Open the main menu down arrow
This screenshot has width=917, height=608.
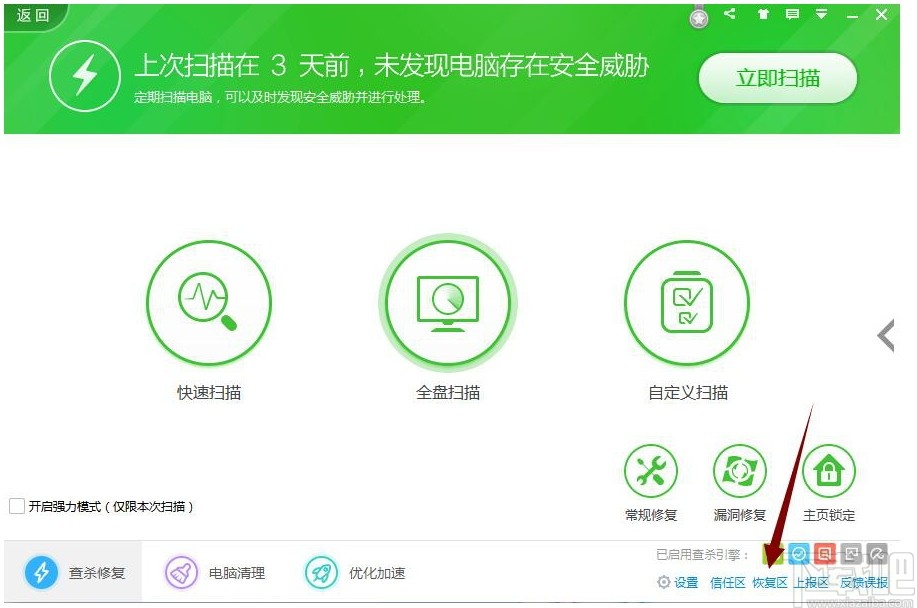(822, 14)
